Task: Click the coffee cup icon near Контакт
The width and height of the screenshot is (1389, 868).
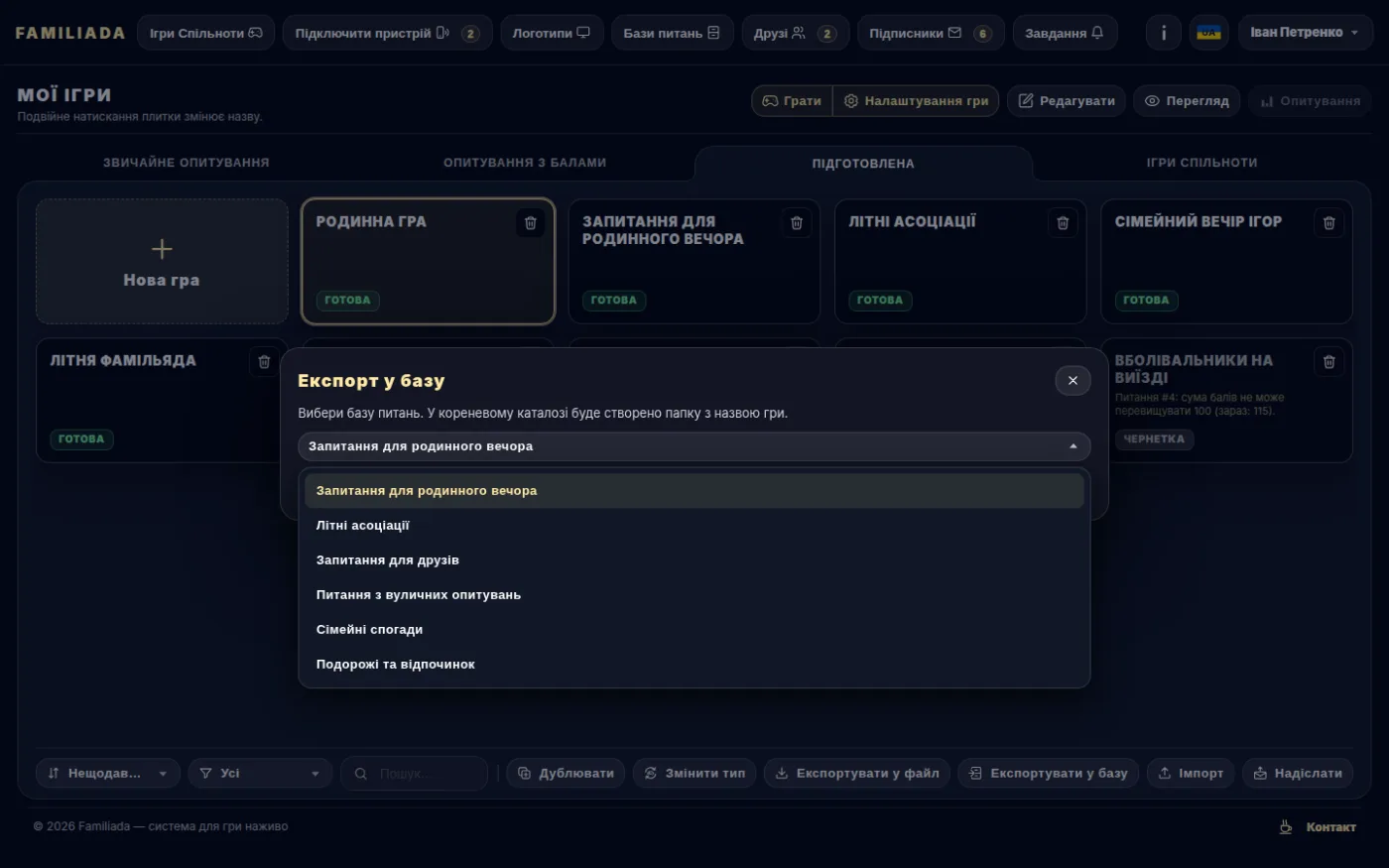Action: coord(1286,826)
